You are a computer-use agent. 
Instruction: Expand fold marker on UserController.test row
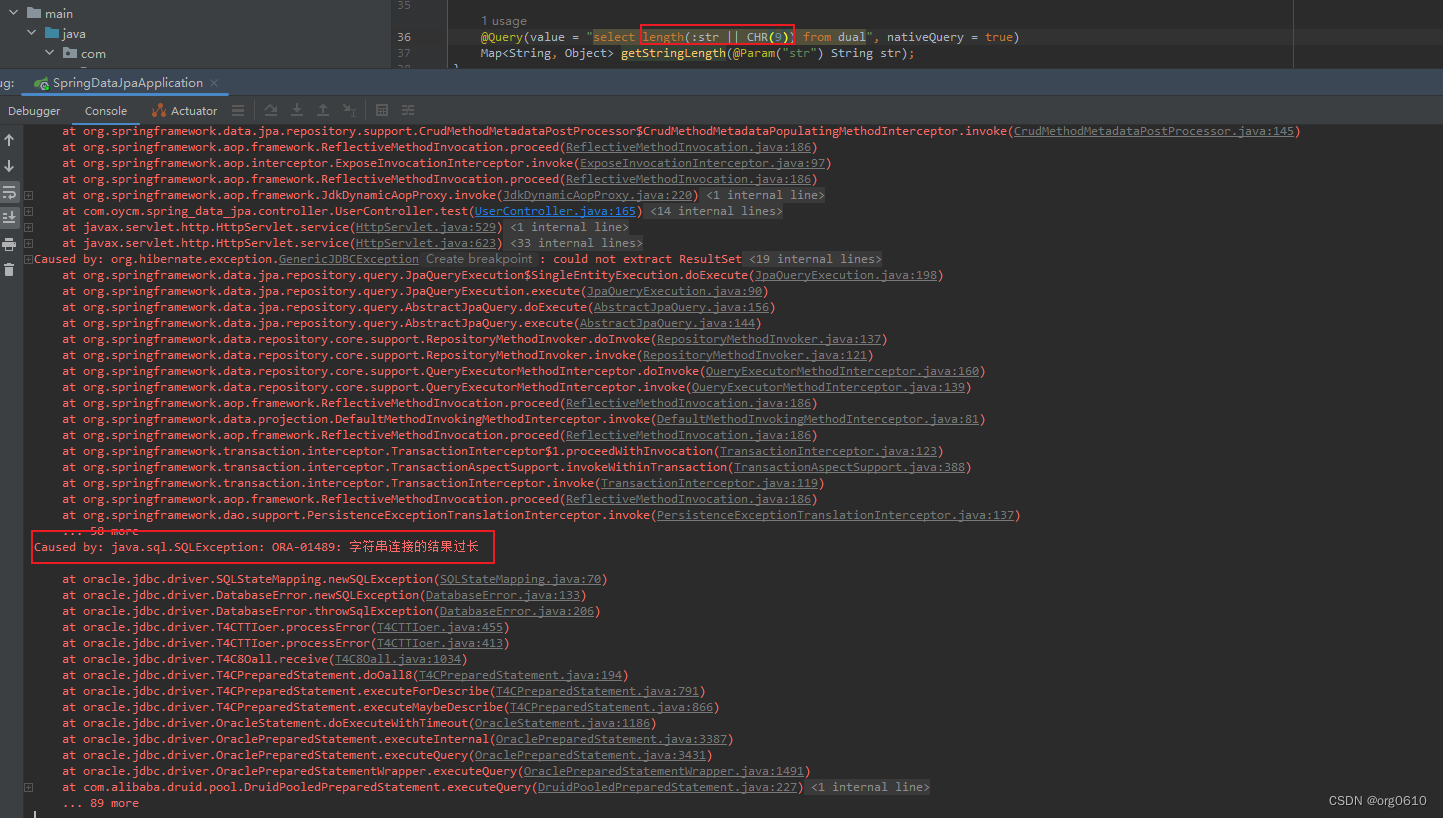29,211
